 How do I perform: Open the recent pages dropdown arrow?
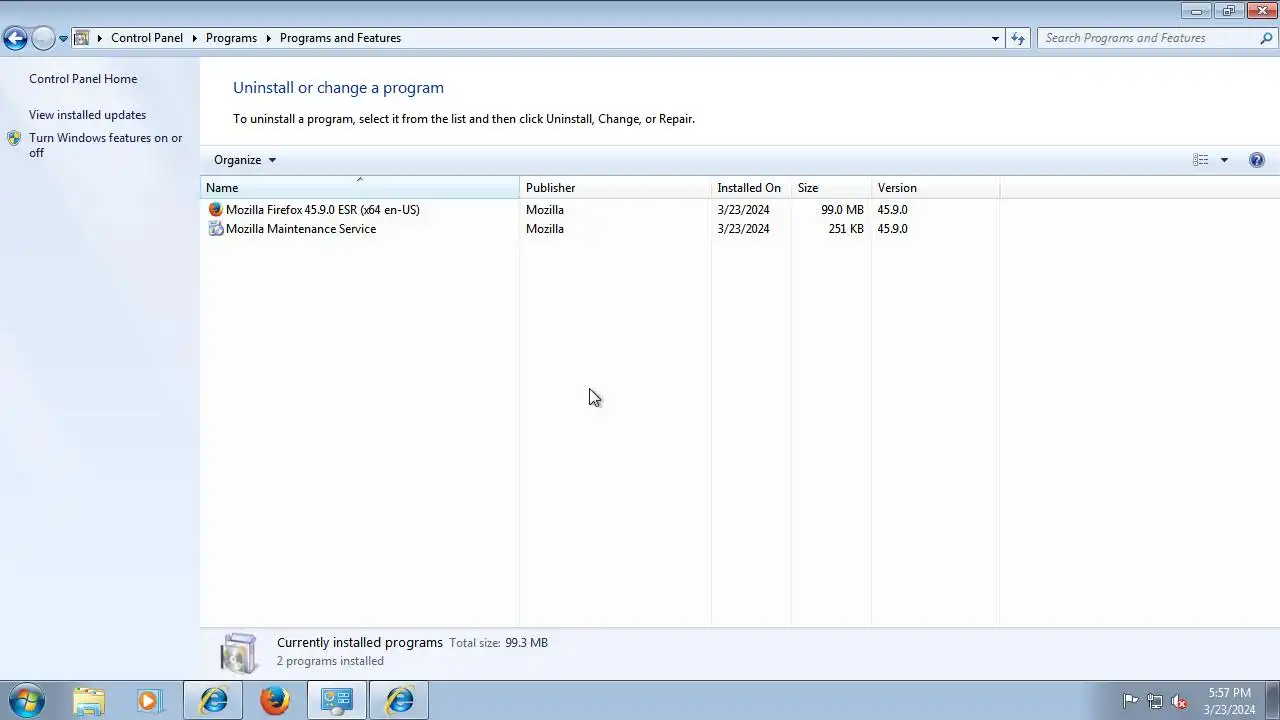click(63, 39)
